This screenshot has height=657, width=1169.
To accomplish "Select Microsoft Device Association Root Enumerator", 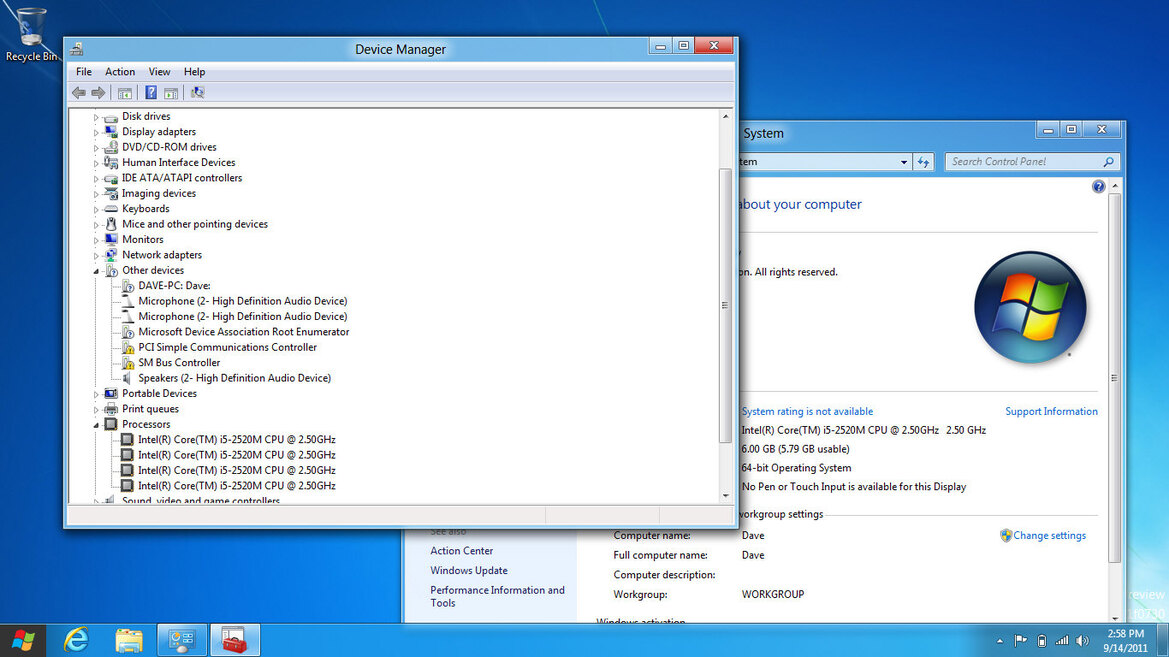I will 243,332.
